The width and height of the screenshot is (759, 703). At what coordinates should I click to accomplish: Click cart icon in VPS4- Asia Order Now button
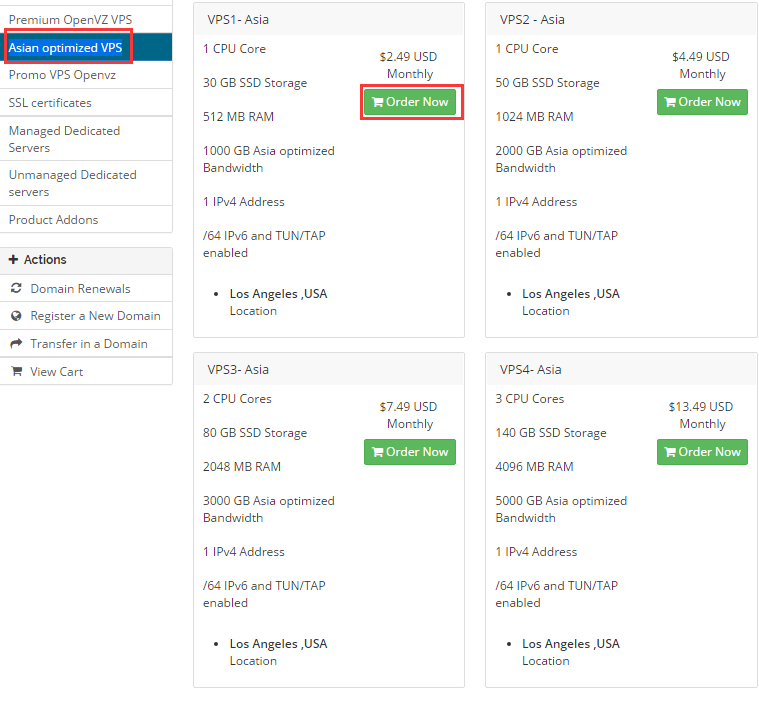670,452
